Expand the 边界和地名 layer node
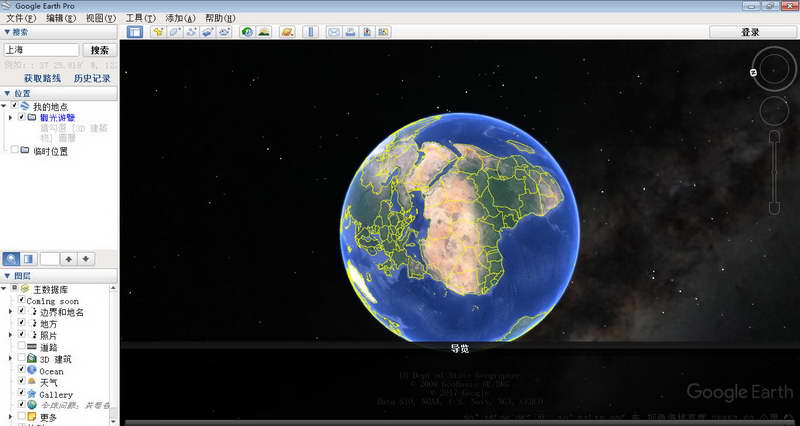The image size is (800, 426). click(10, 312)
